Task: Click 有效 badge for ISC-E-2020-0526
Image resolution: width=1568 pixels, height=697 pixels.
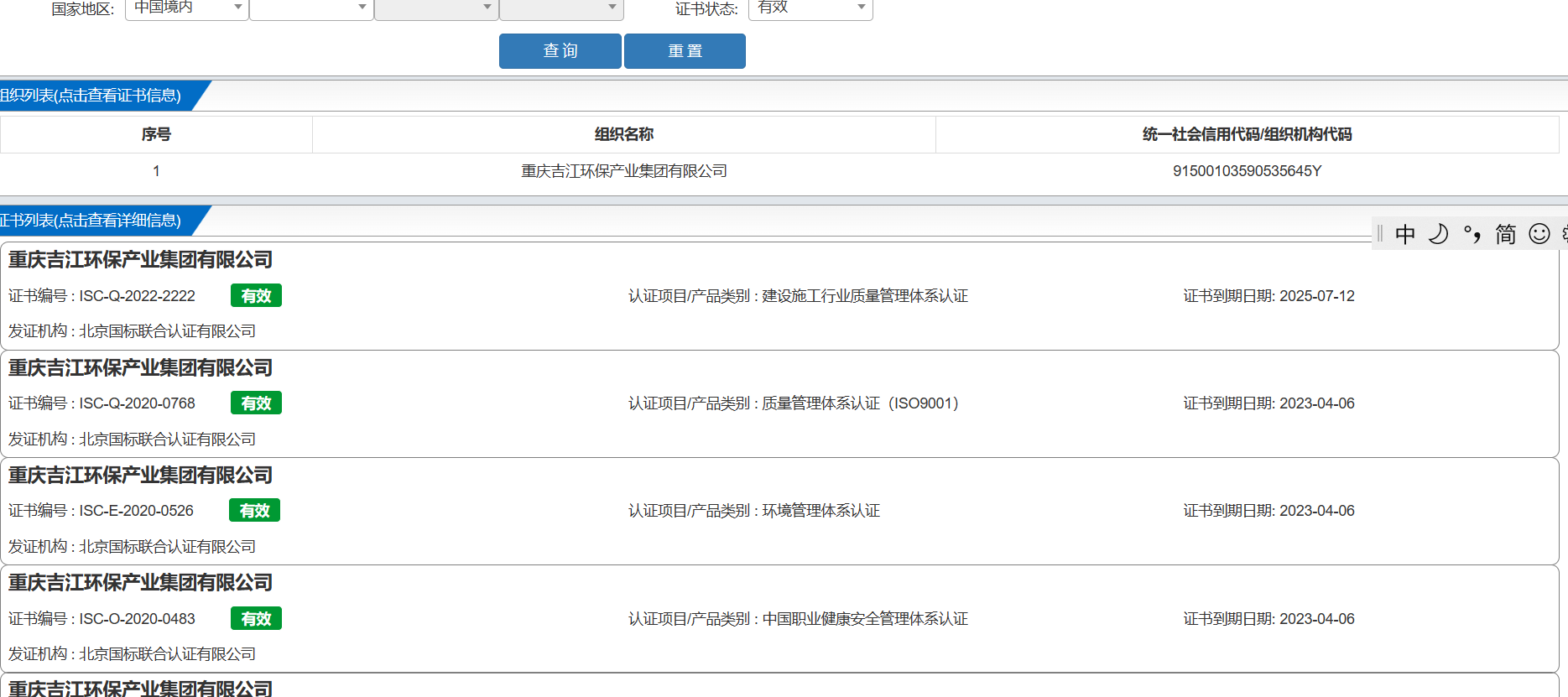Action: coord(254,511)
